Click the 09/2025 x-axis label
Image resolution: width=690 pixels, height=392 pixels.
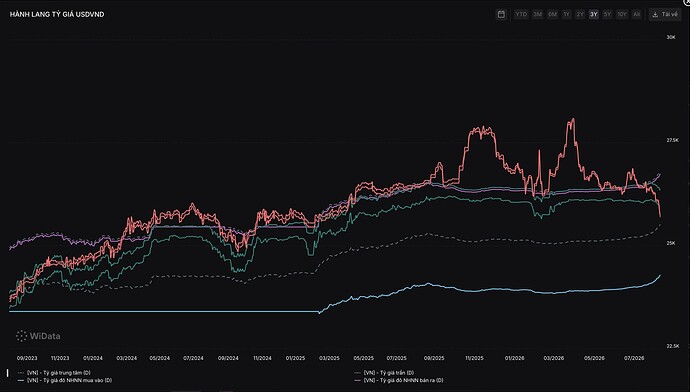pyautogui.click(x=434, y=358)
